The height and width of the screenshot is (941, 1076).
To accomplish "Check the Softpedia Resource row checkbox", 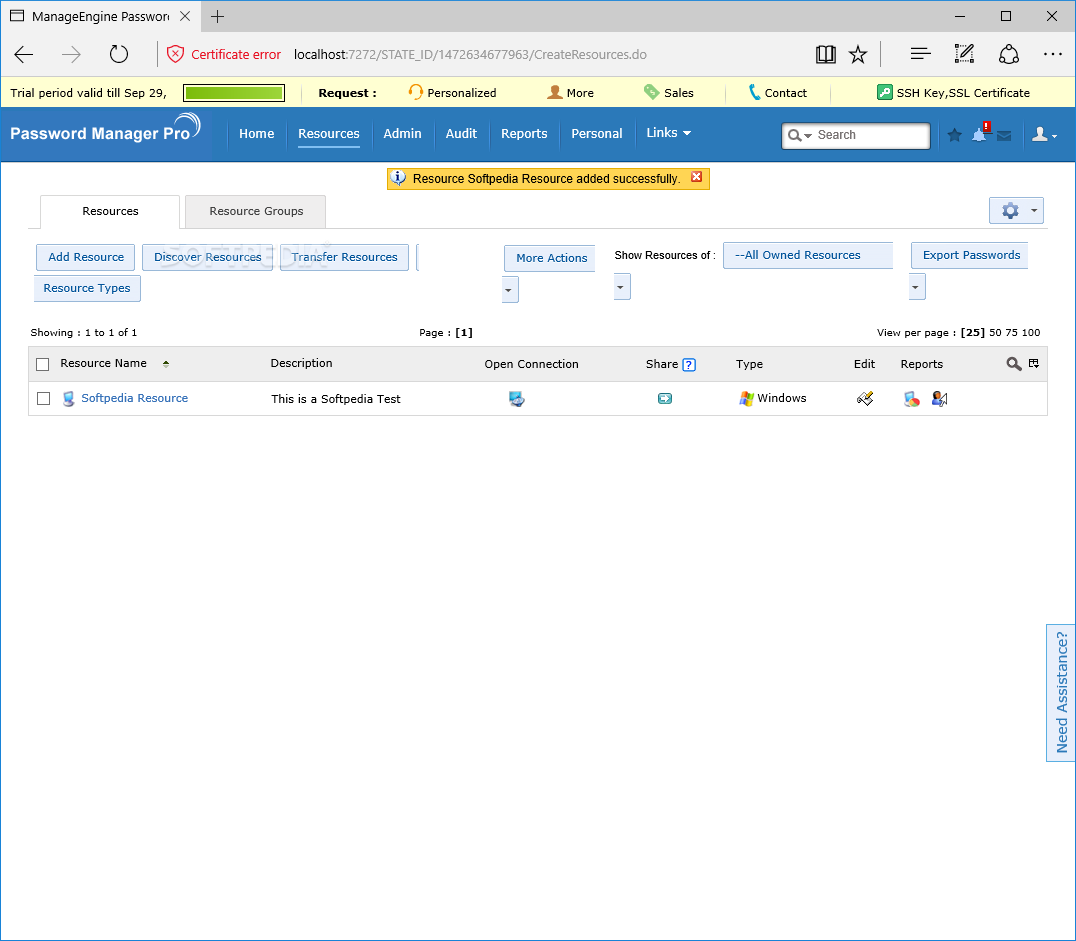I will coord(43,399).
